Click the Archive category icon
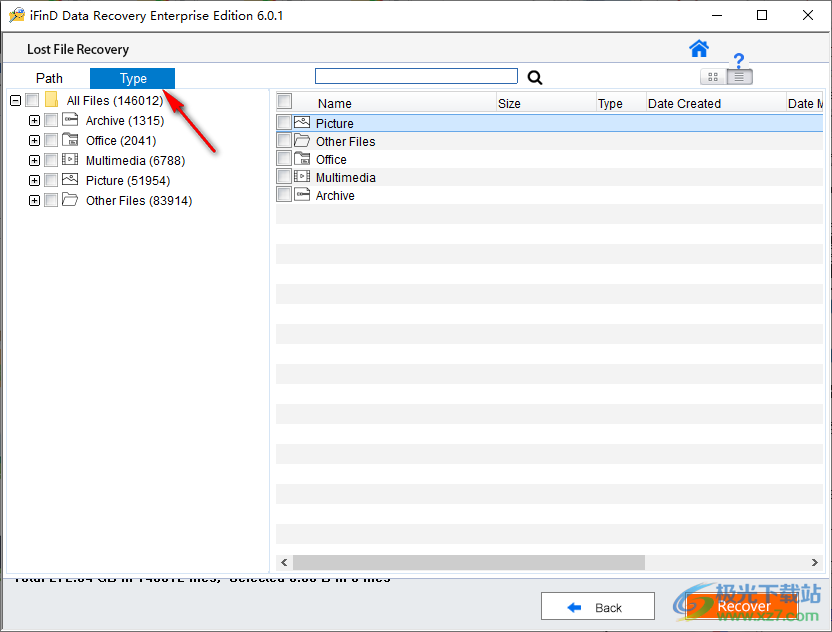832x632 pixels. [x=69, y=119]
